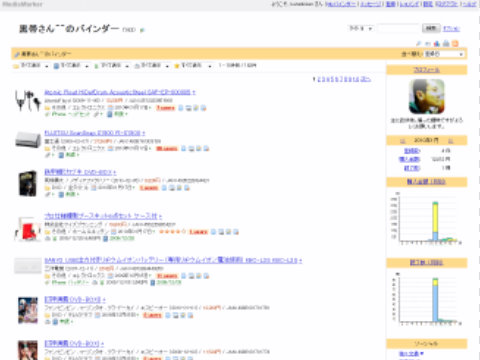
Task: Open the FUJITSU ScanSnap S1500 item title
Action: (93, 133)
